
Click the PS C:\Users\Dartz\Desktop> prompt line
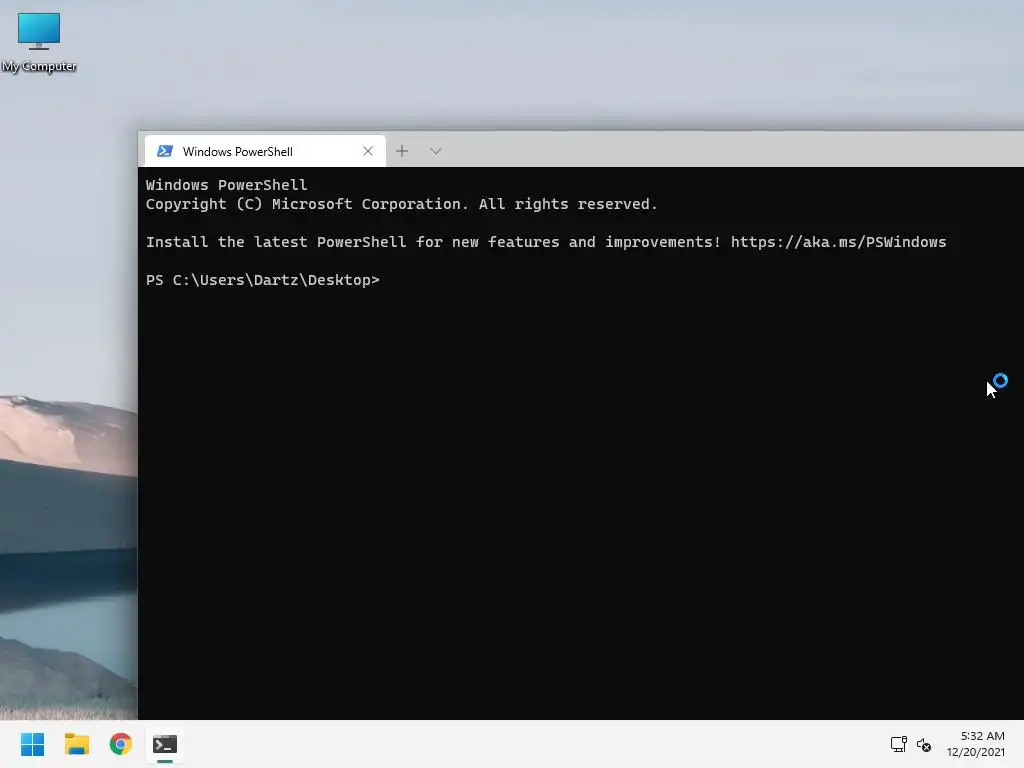tap(263, 280)
